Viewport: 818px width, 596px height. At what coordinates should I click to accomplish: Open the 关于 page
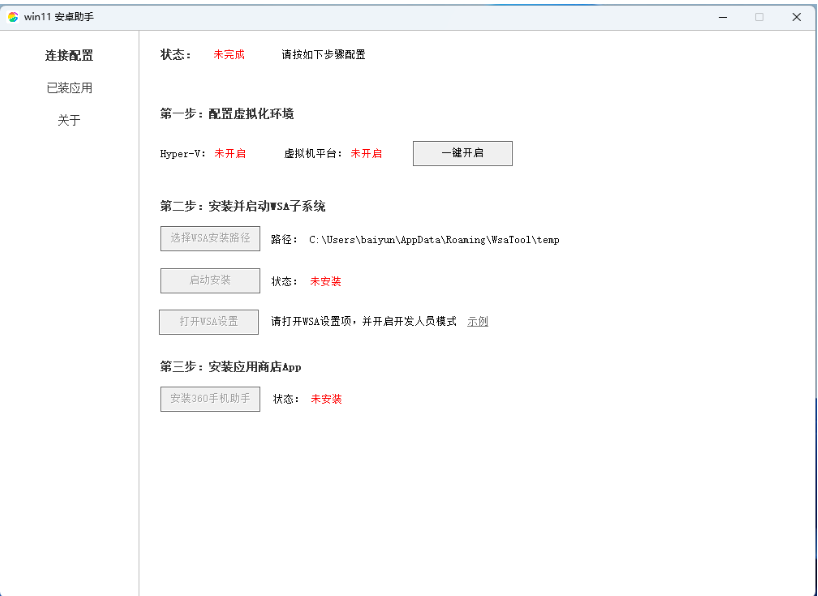(x=69, y=121)
